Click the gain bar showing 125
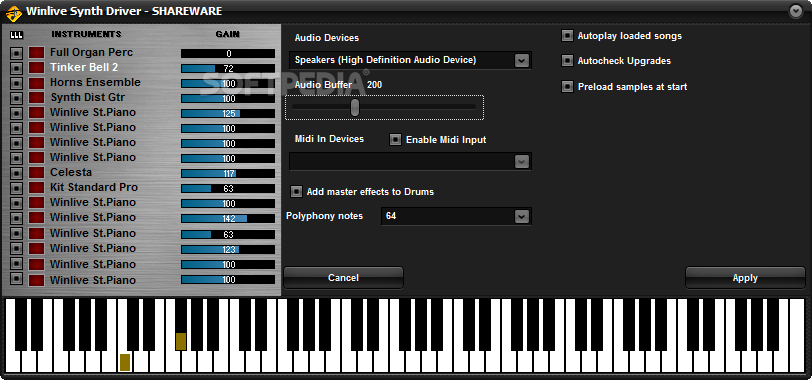This screenshot has height=380, width=812. click(228, 113)
